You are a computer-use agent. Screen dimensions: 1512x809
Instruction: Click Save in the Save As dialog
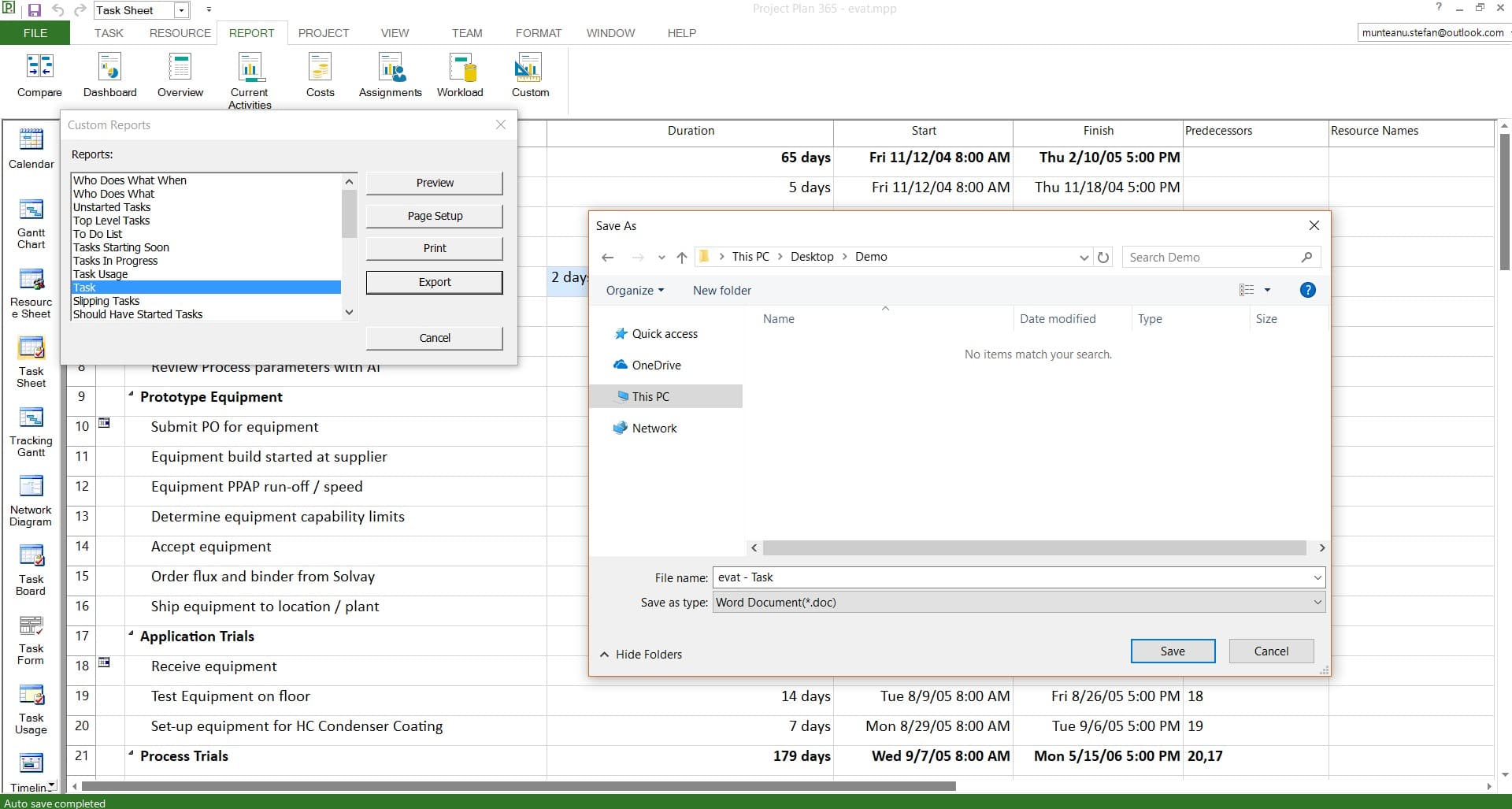(1173, 651)
